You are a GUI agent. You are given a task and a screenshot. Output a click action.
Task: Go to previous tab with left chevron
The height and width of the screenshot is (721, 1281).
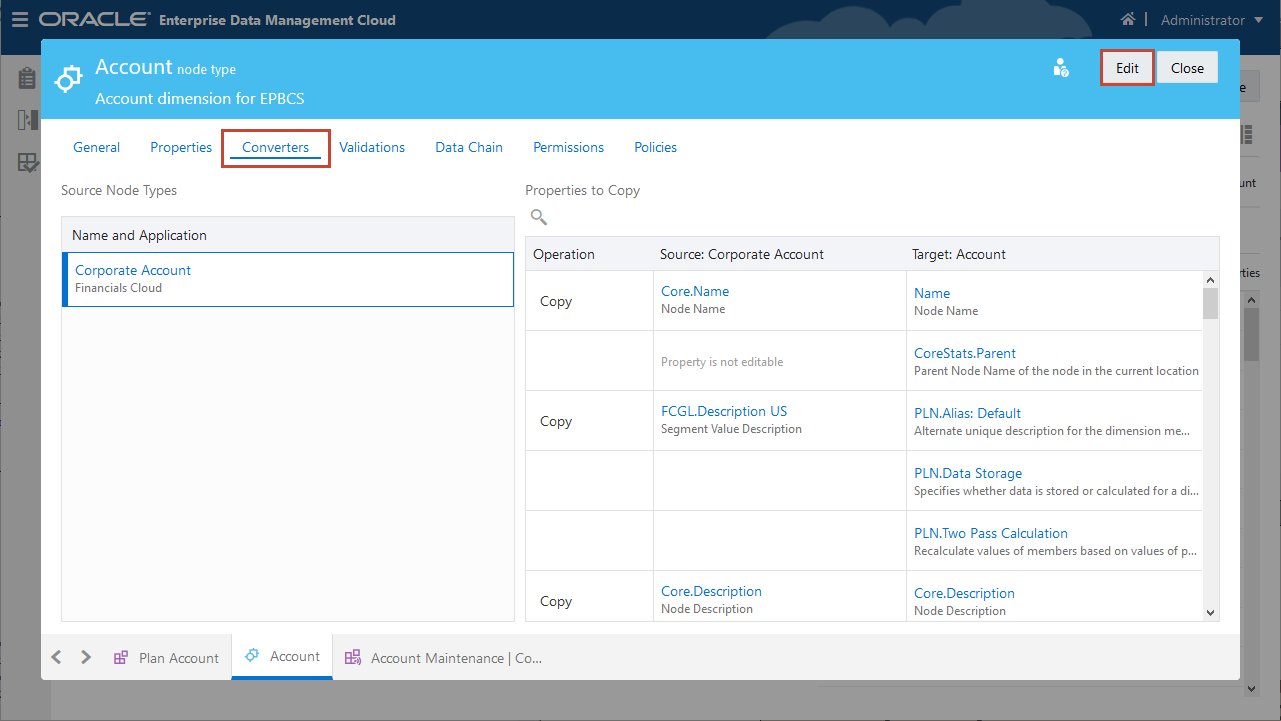[x=56, y=657]
